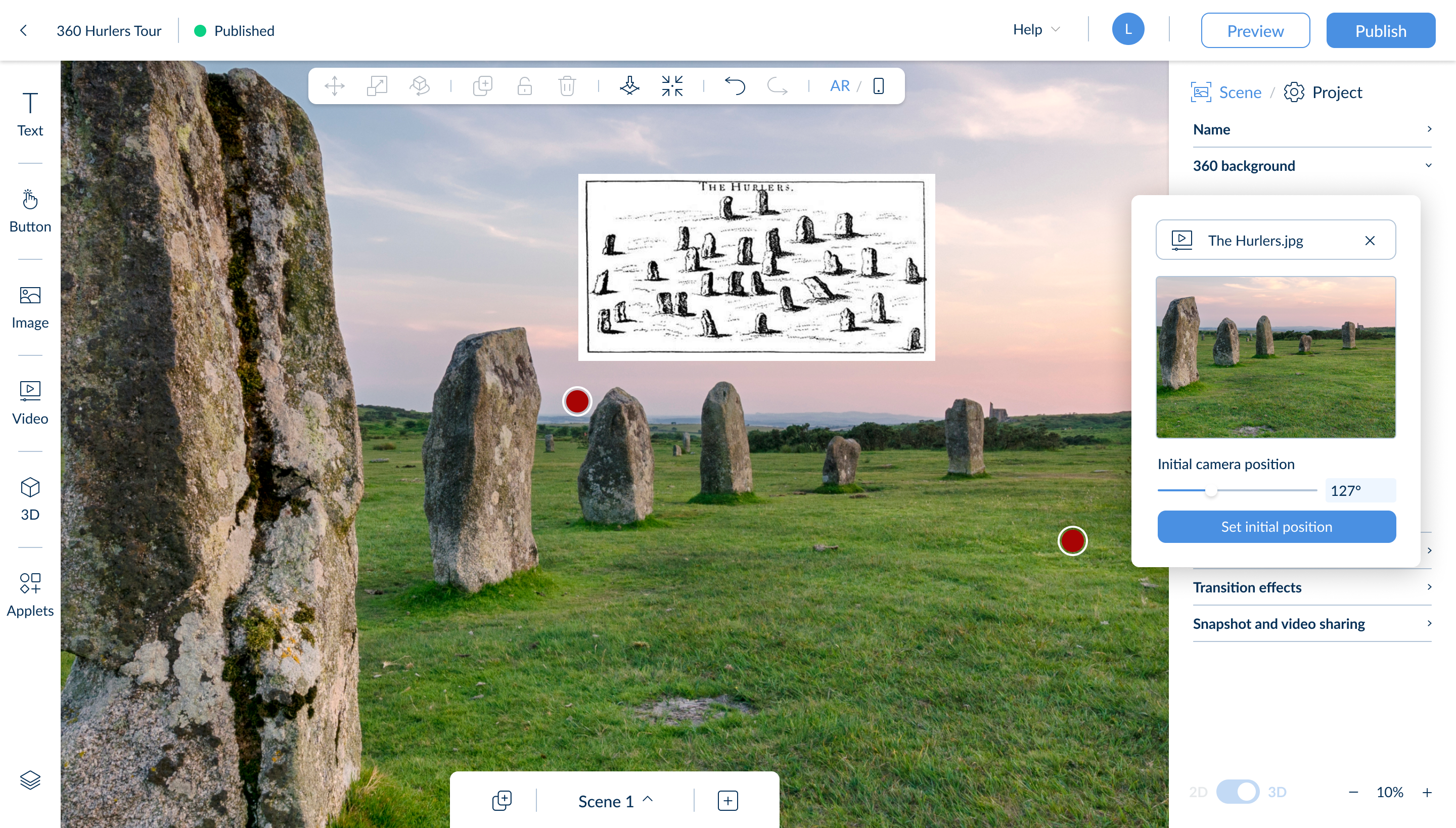Undo the last action
Image resolution: width=1456 pixels, height=828 pixels.
pyautogui.click(x=735, y=86)
